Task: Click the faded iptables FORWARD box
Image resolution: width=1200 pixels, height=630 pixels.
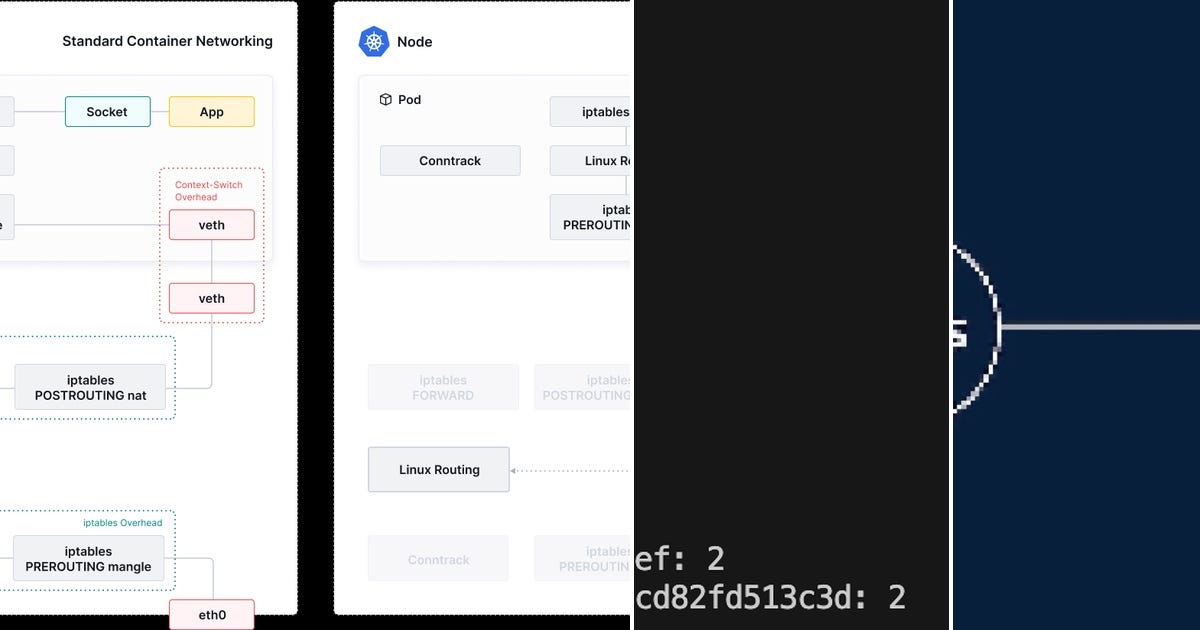Action: pos(443,387)
